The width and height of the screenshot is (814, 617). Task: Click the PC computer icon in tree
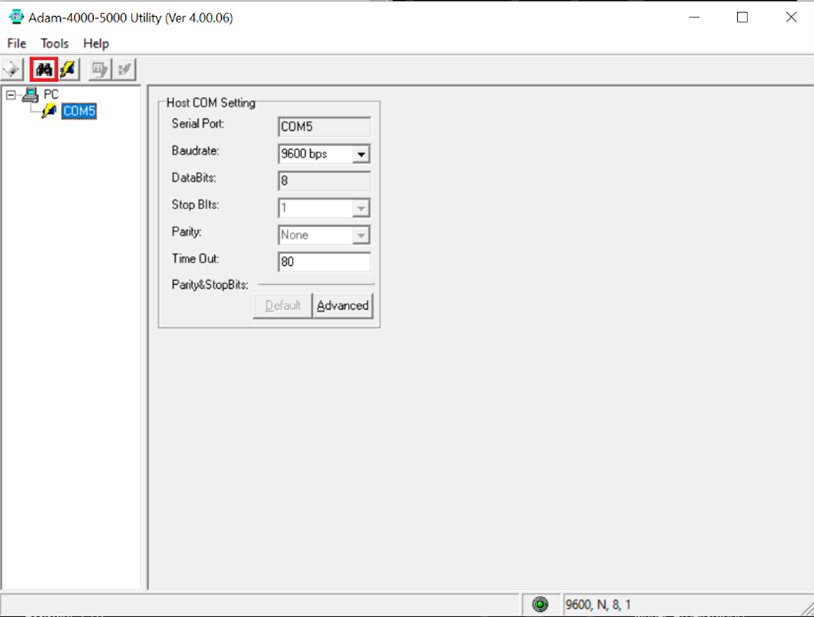click(x=30, y=95)
